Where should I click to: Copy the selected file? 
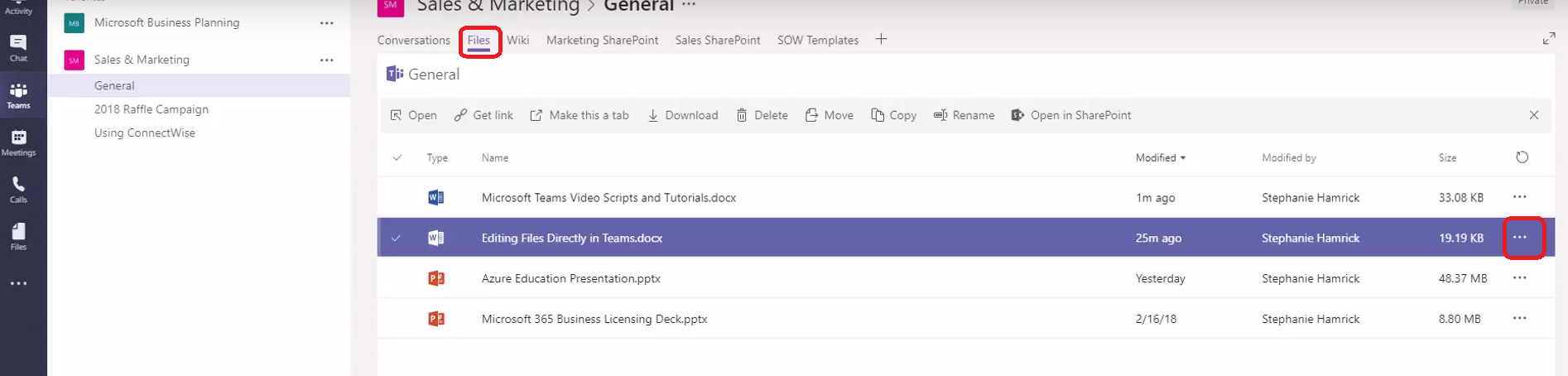(x=893, y=115)
